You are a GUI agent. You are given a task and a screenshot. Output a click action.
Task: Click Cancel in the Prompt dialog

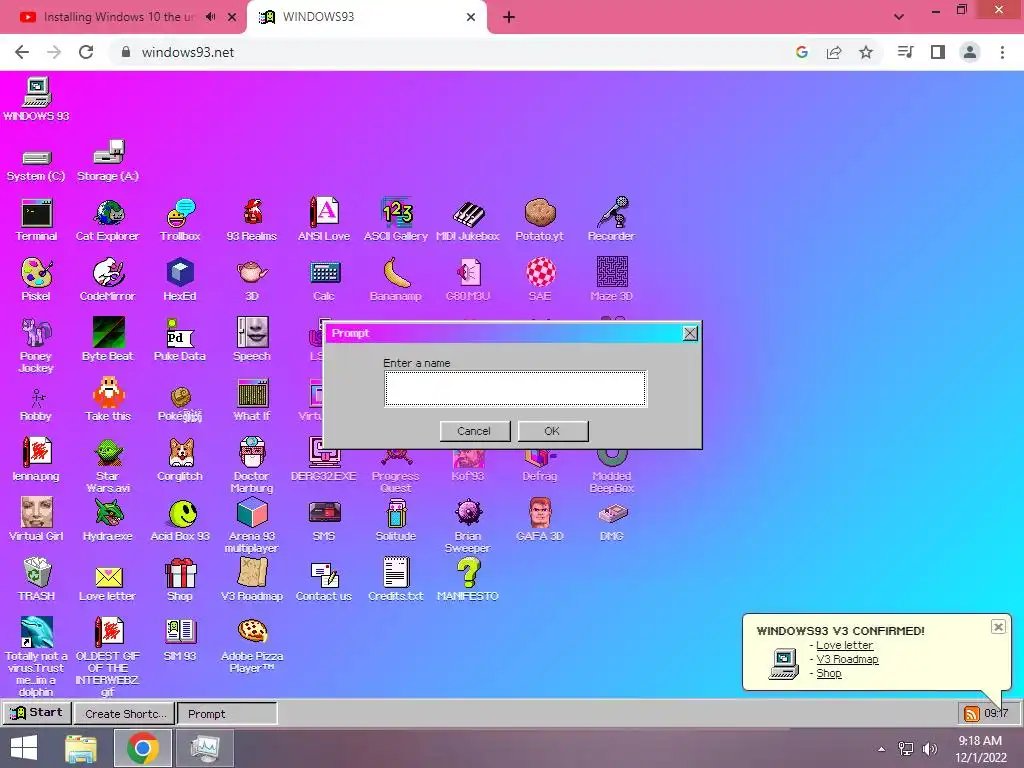click(475, 431)
